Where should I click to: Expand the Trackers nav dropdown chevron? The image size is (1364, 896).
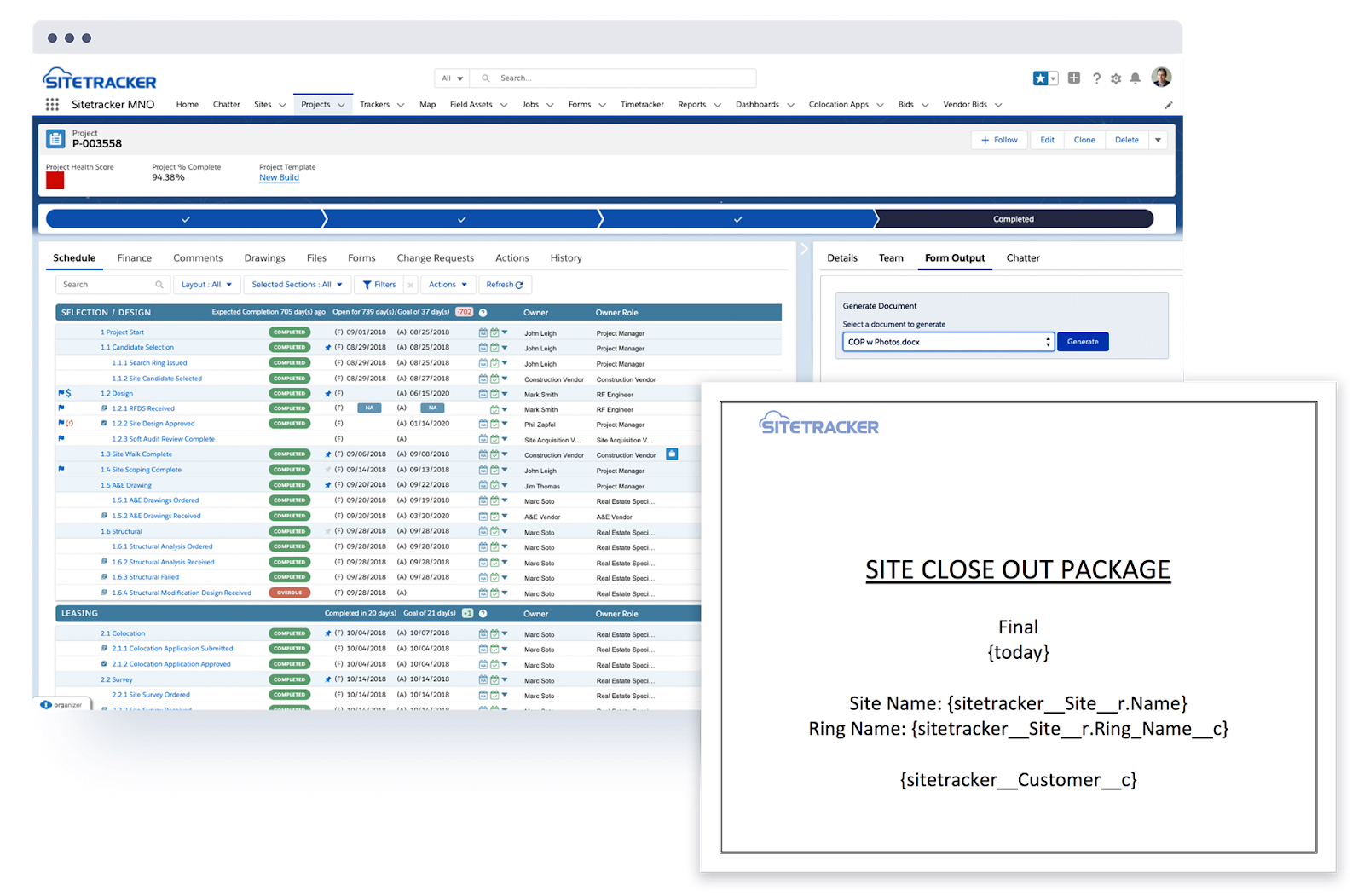pyautogui.click(x=401, y=105)
